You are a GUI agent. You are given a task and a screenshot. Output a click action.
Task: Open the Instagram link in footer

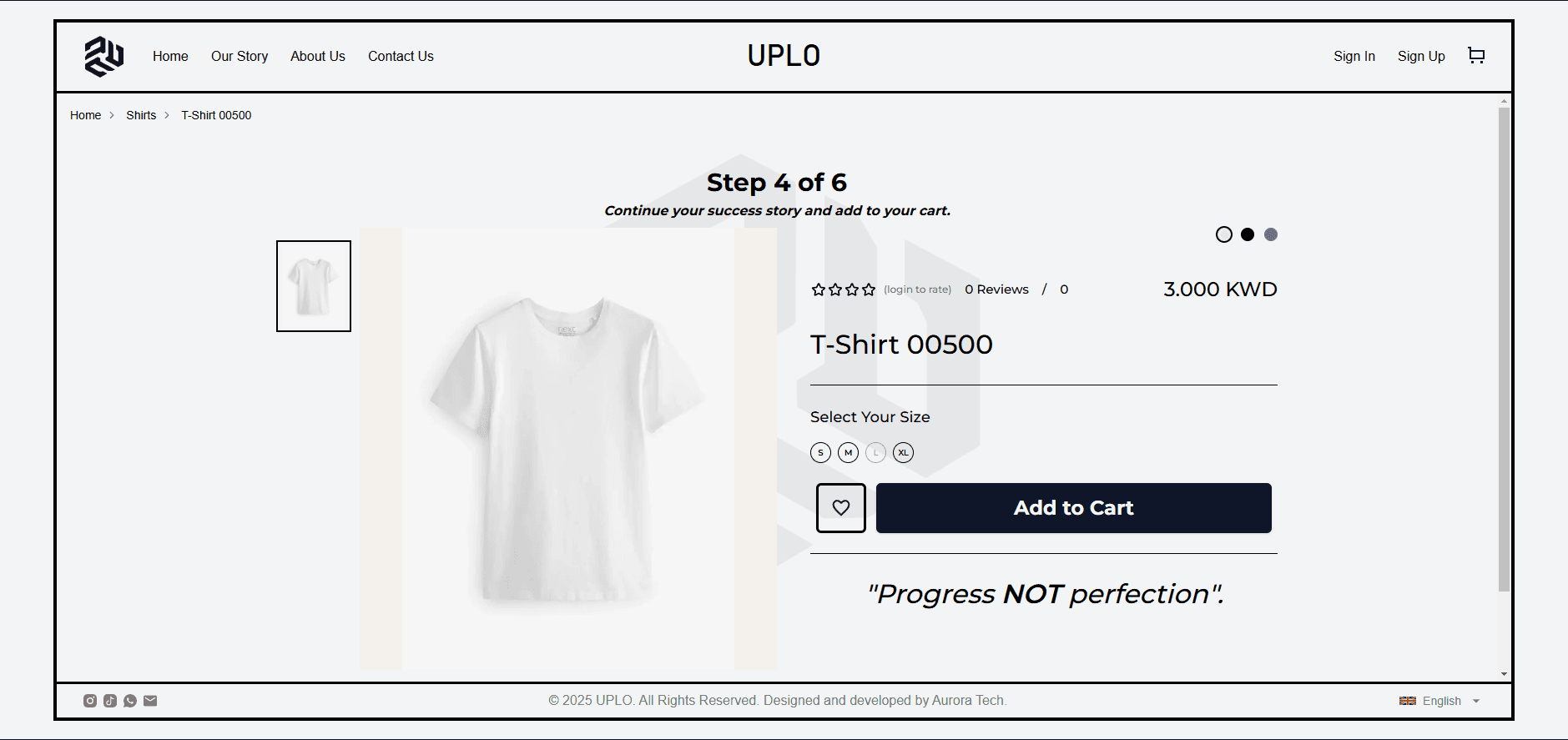[90, 701]
